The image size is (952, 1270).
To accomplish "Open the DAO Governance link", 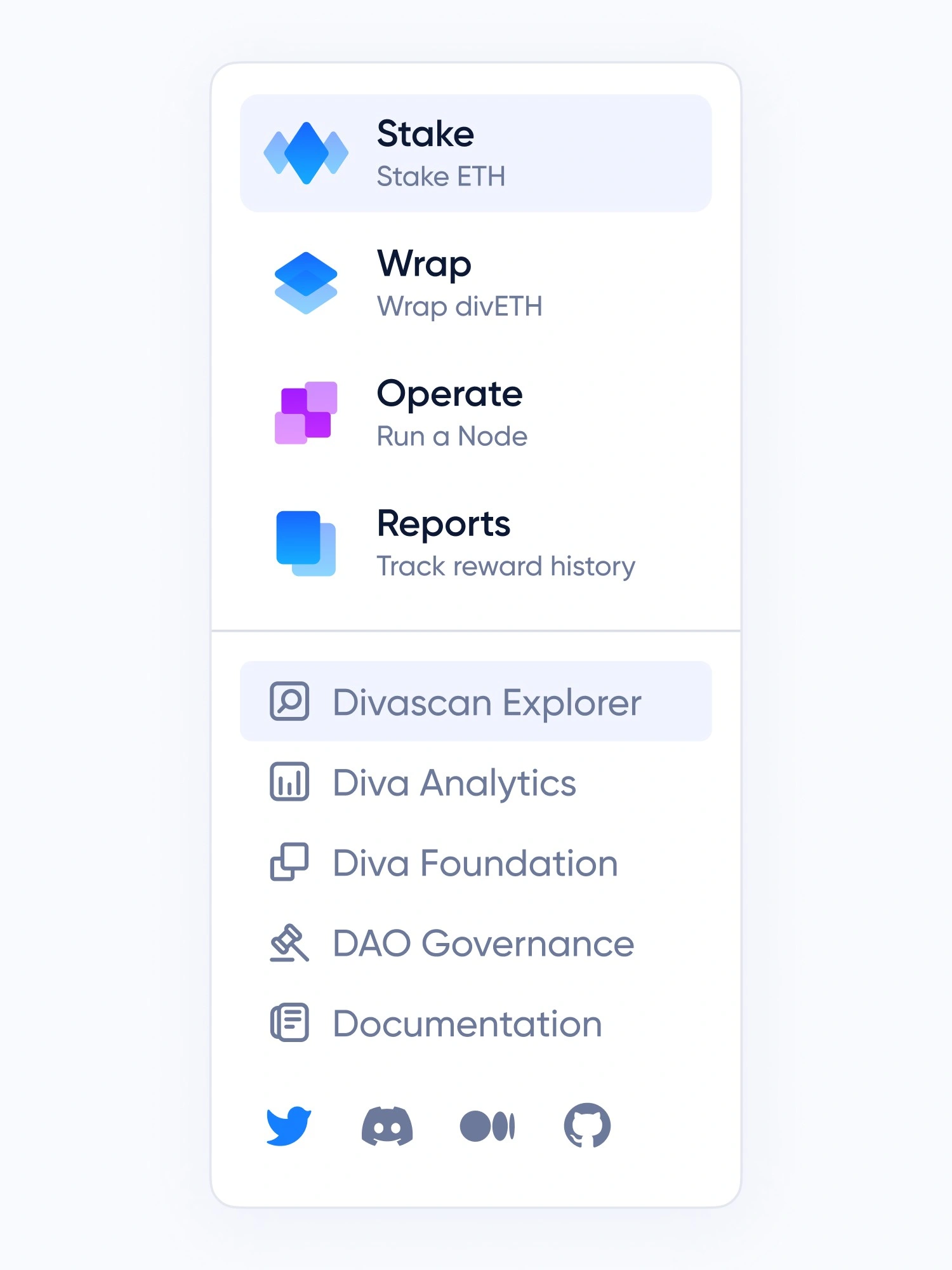I will click(x=483, y=943).
